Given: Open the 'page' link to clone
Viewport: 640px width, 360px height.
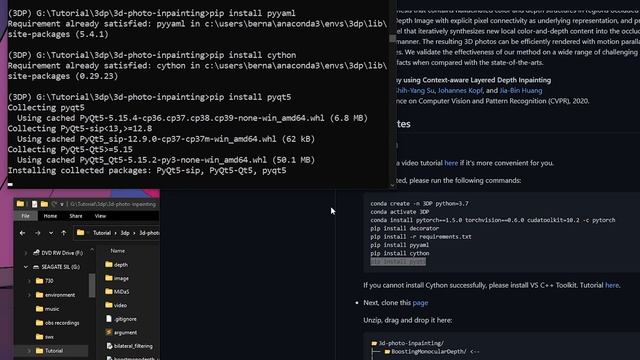Looking at the screenshot, I should tap(420, 303).
